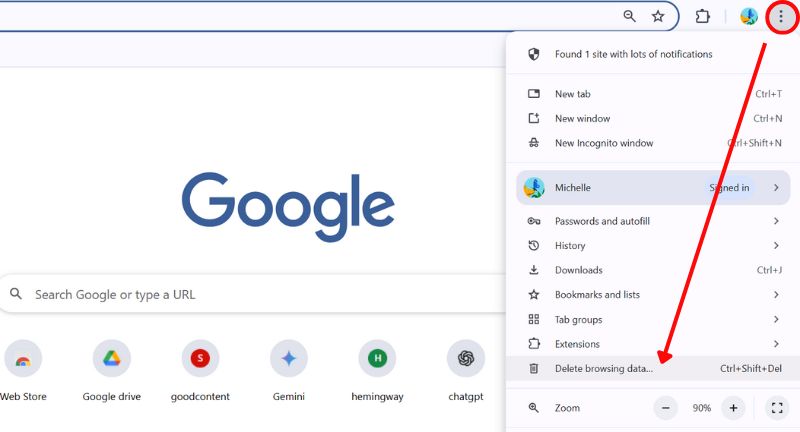
Task: Select New window from menu
Action: coord(653,118)
